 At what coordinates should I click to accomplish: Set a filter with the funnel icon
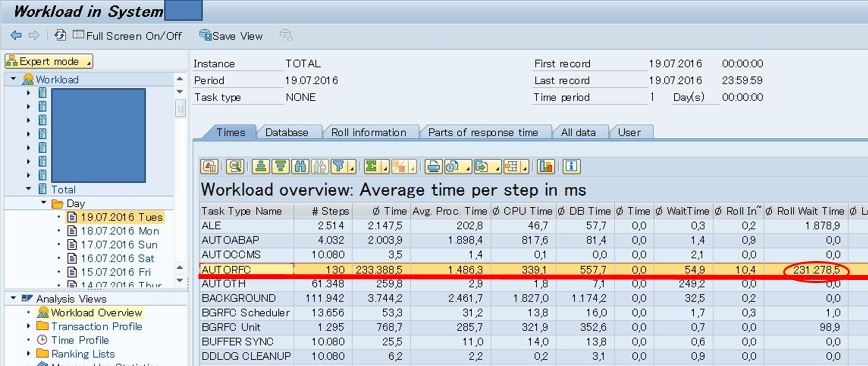coord(338,166)
